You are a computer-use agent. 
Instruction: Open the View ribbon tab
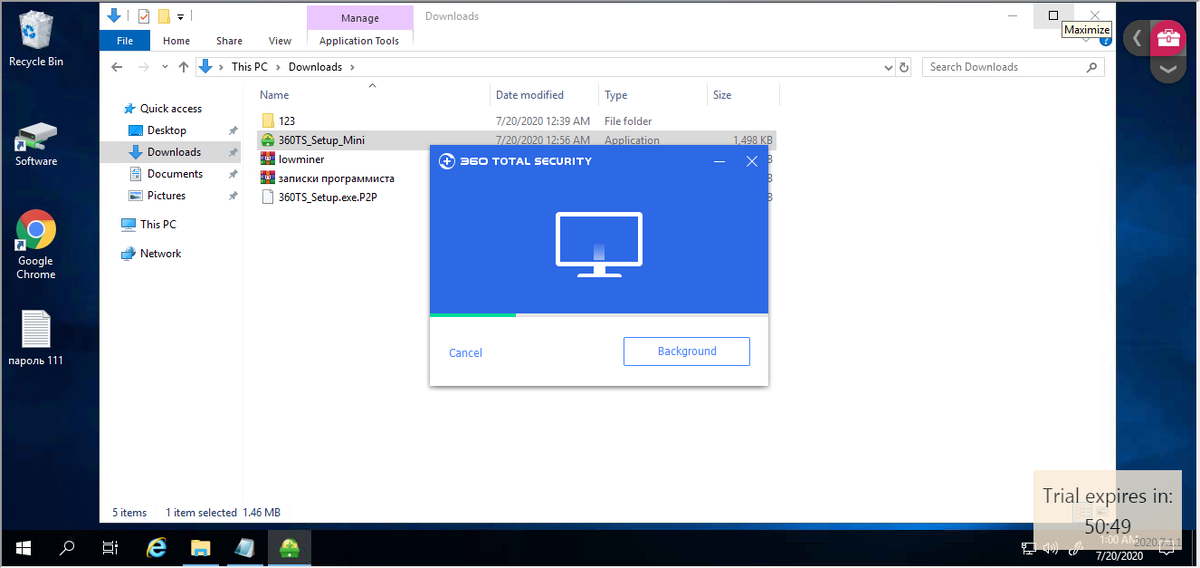280,41
